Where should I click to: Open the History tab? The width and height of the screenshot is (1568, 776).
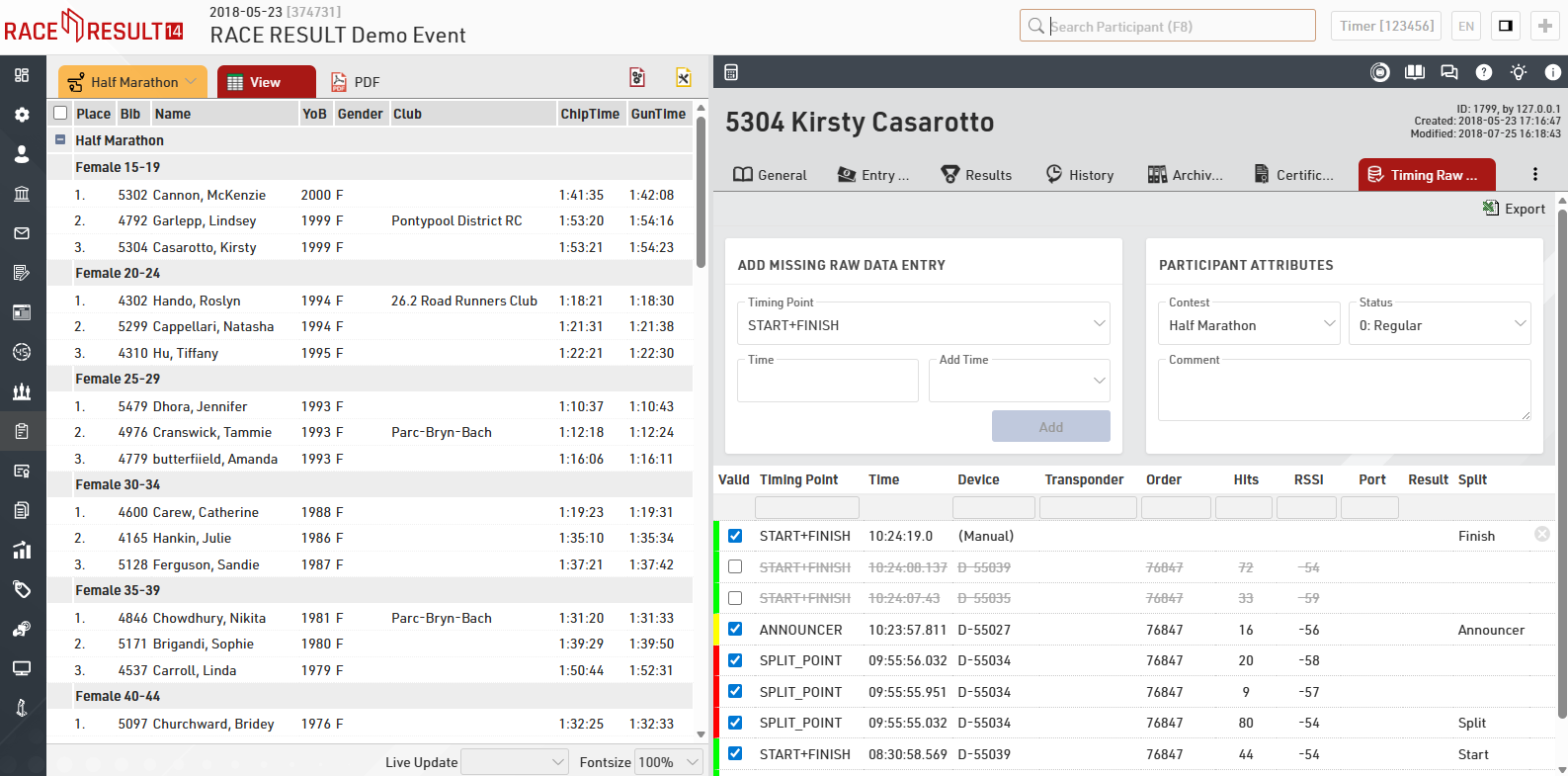click(x=1079, y=175)
